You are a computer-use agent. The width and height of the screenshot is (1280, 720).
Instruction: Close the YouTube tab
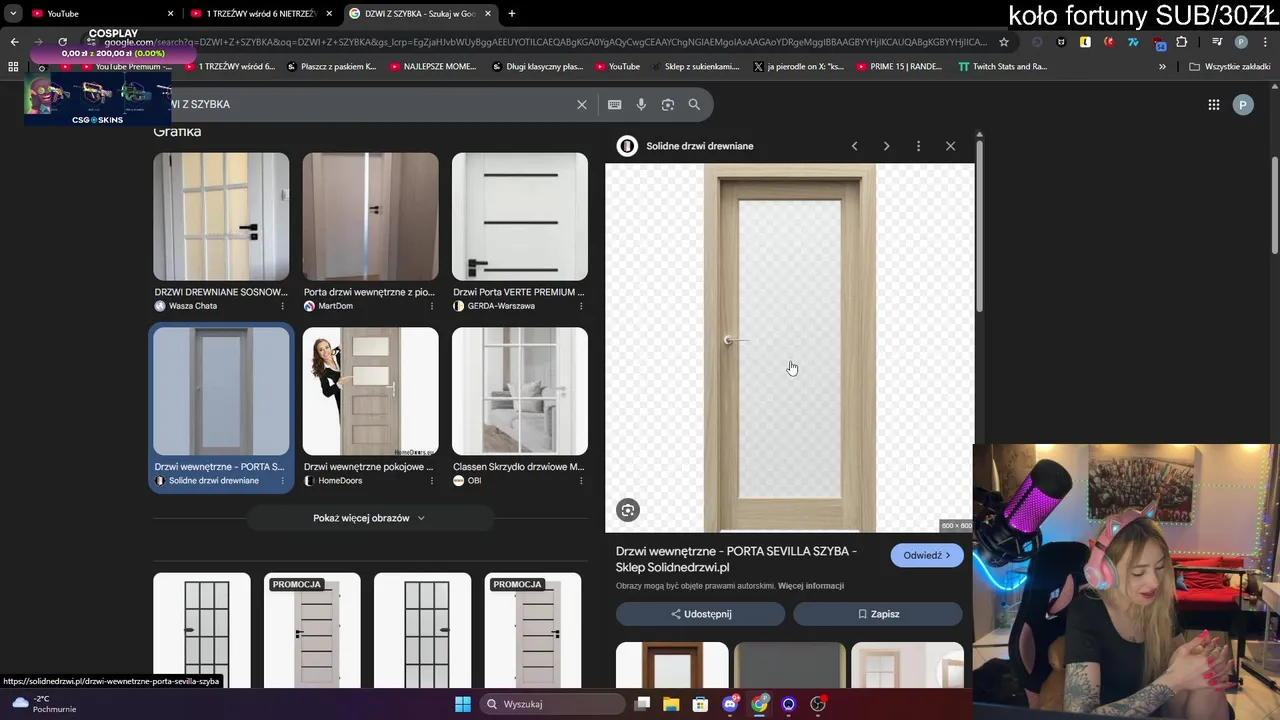click(170, 13)
